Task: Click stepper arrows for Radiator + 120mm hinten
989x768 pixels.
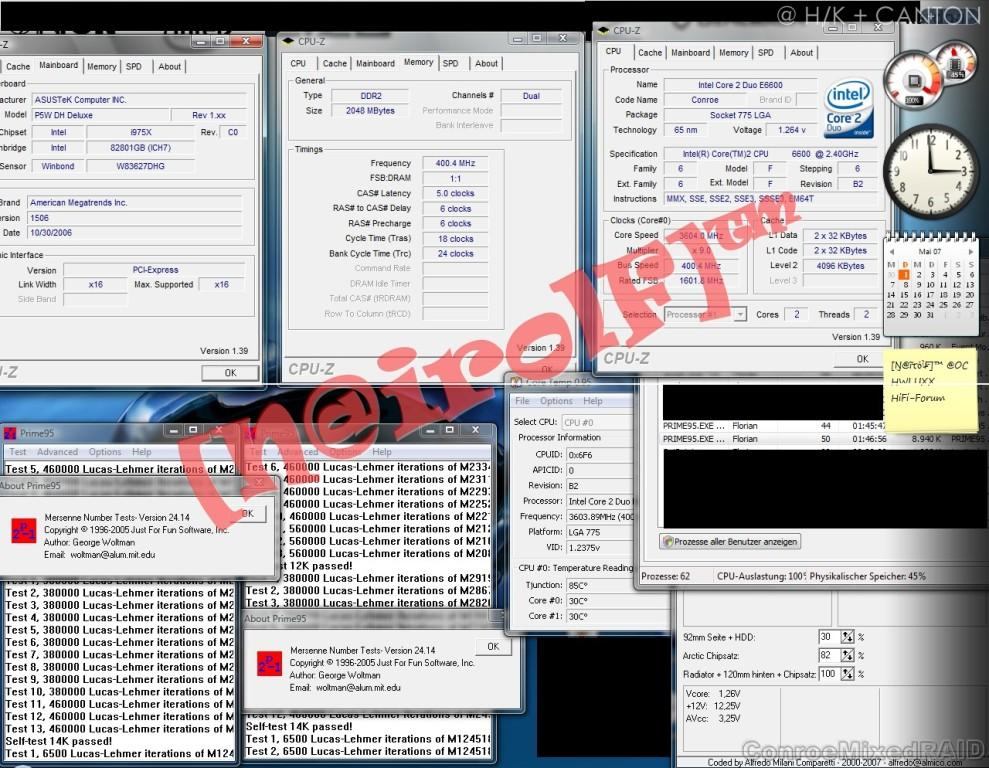Action: click(847, 675)
